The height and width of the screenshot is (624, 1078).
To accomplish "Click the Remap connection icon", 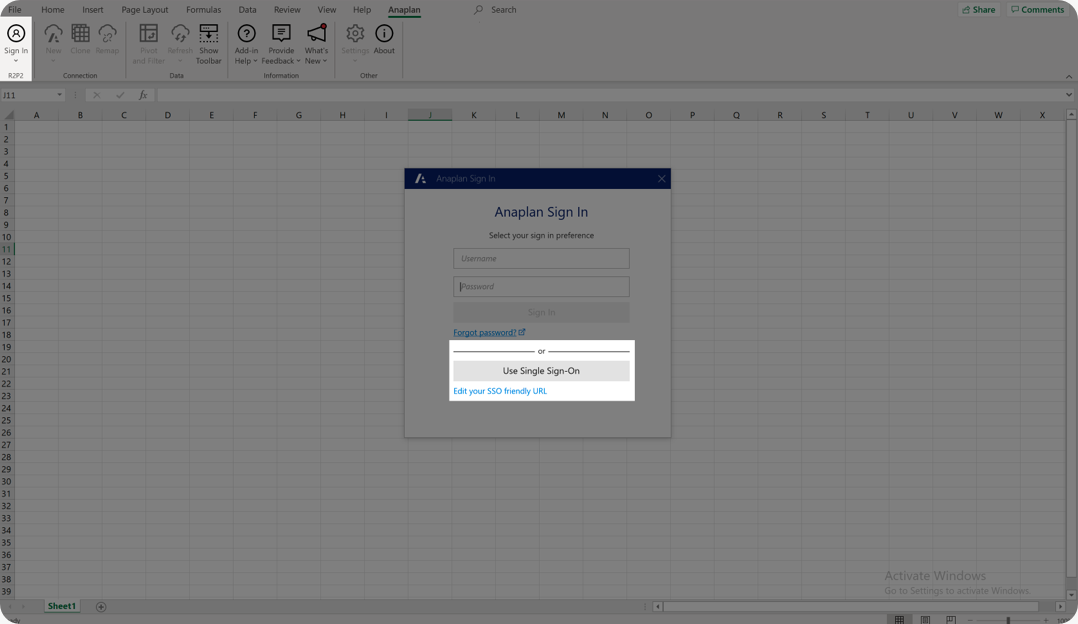I will pyautogui.click(x=107, y=34).
